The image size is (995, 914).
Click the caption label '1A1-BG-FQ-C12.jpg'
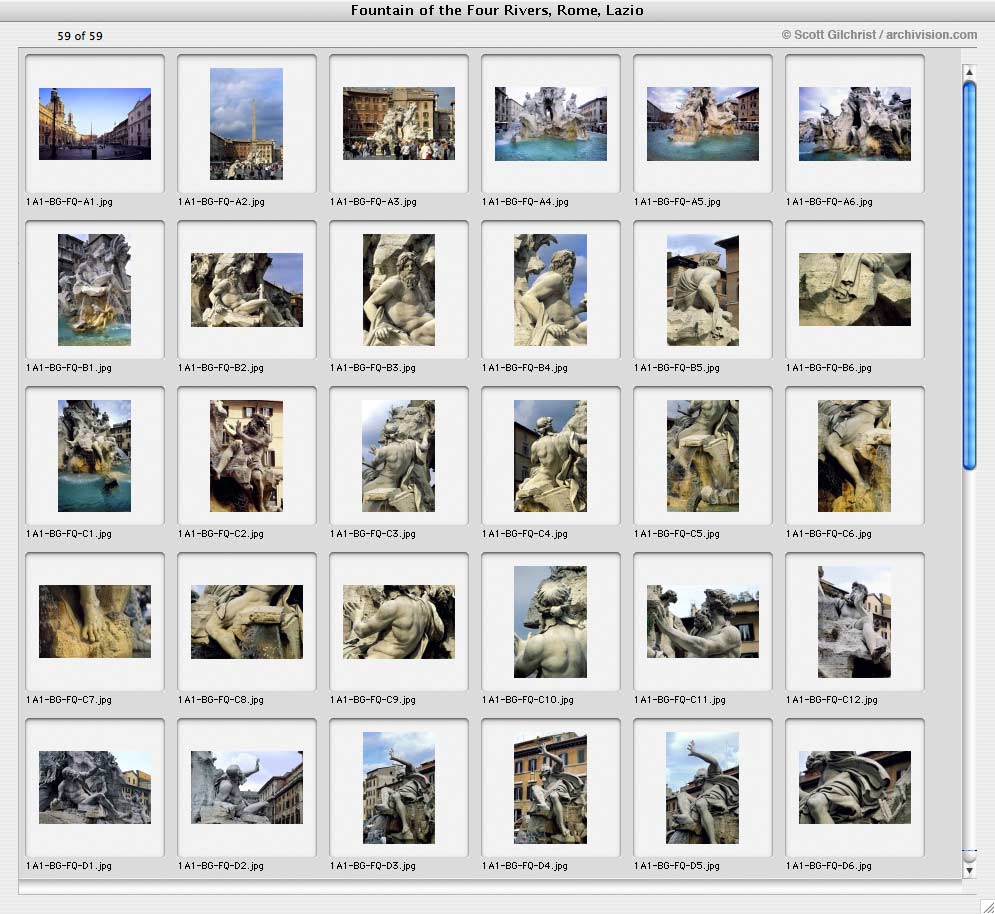[832, 699]
